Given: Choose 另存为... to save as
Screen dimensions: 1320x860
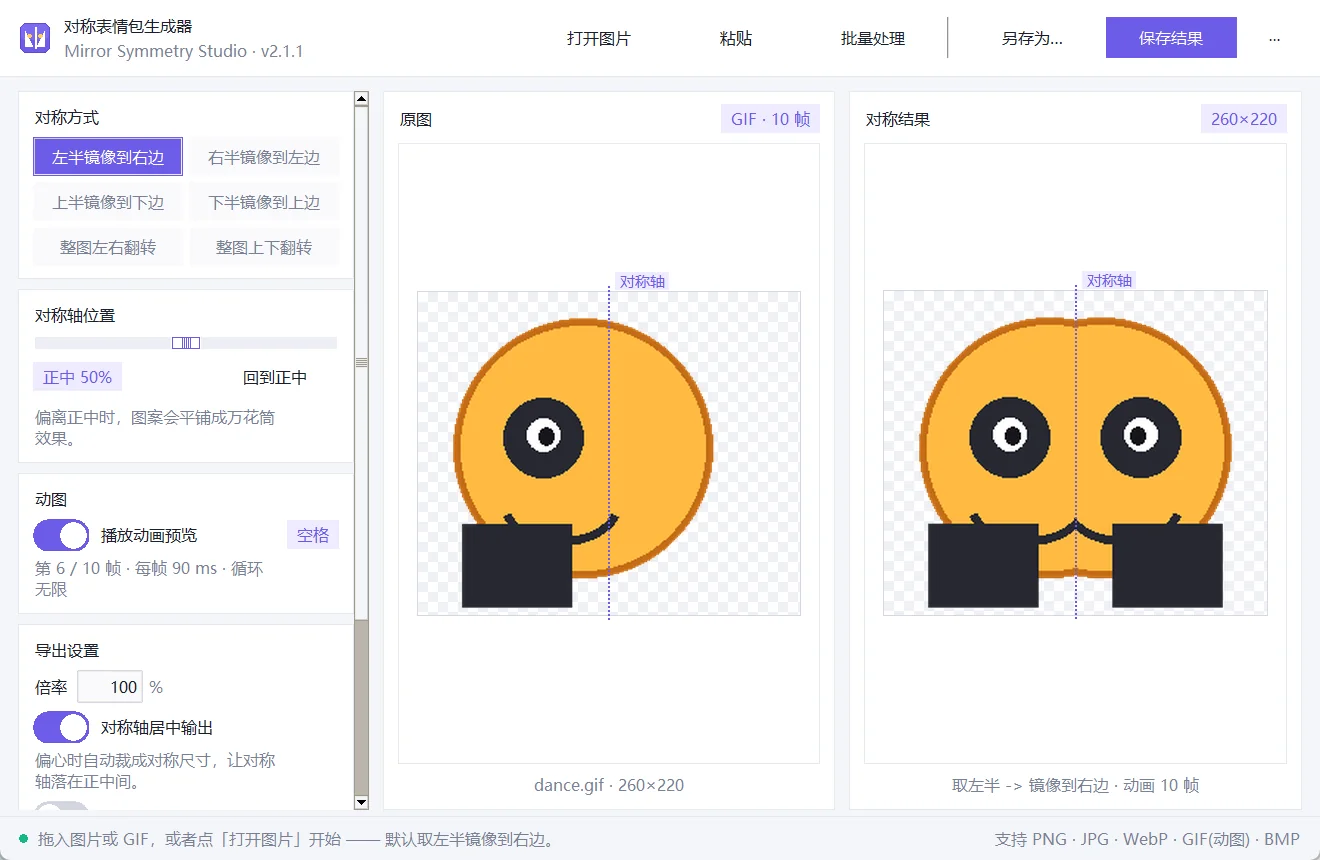Looking at the screenshot, I should point(1032,38).
